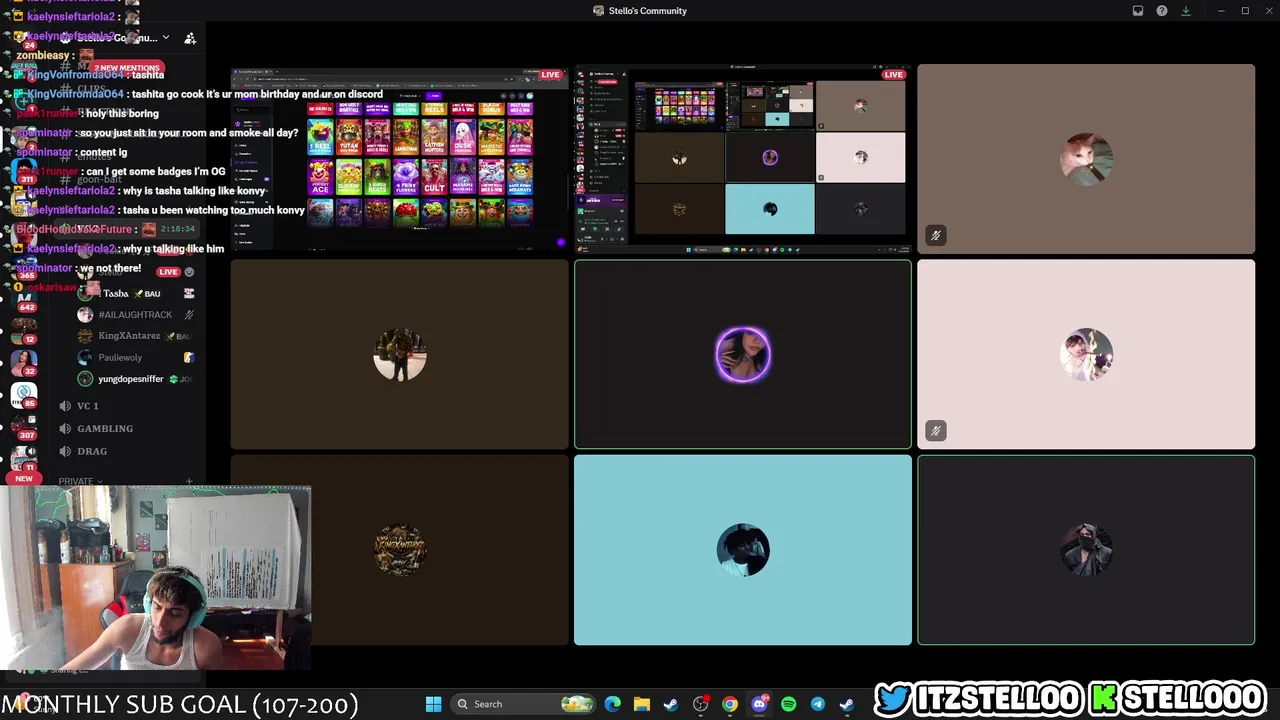Click muted mic badge on pink tile
1280x720 pixels.
tap(936, 431)
